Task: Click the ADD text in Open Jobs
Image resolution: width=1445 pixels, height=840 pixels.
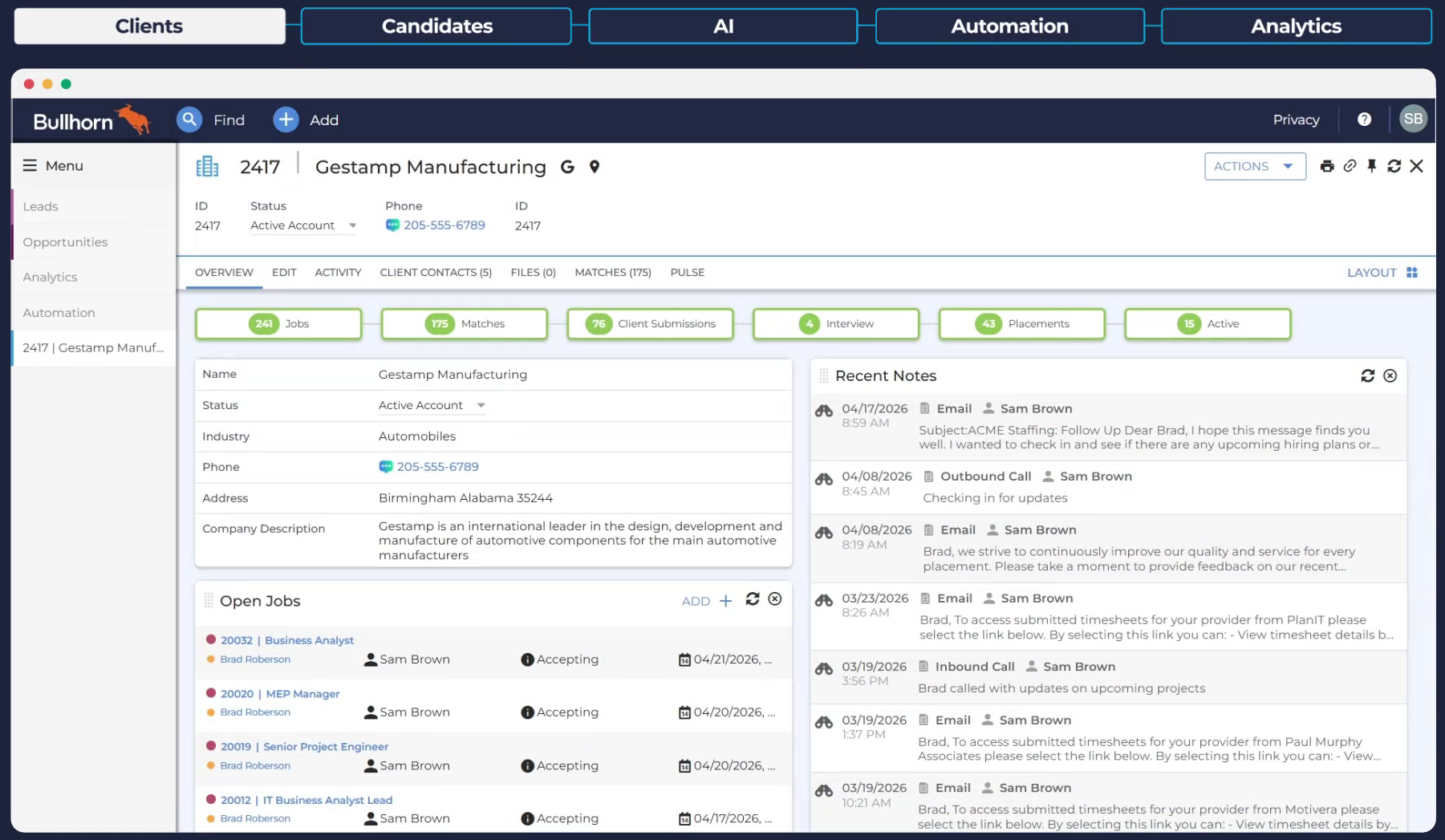Action: point(696,602)
